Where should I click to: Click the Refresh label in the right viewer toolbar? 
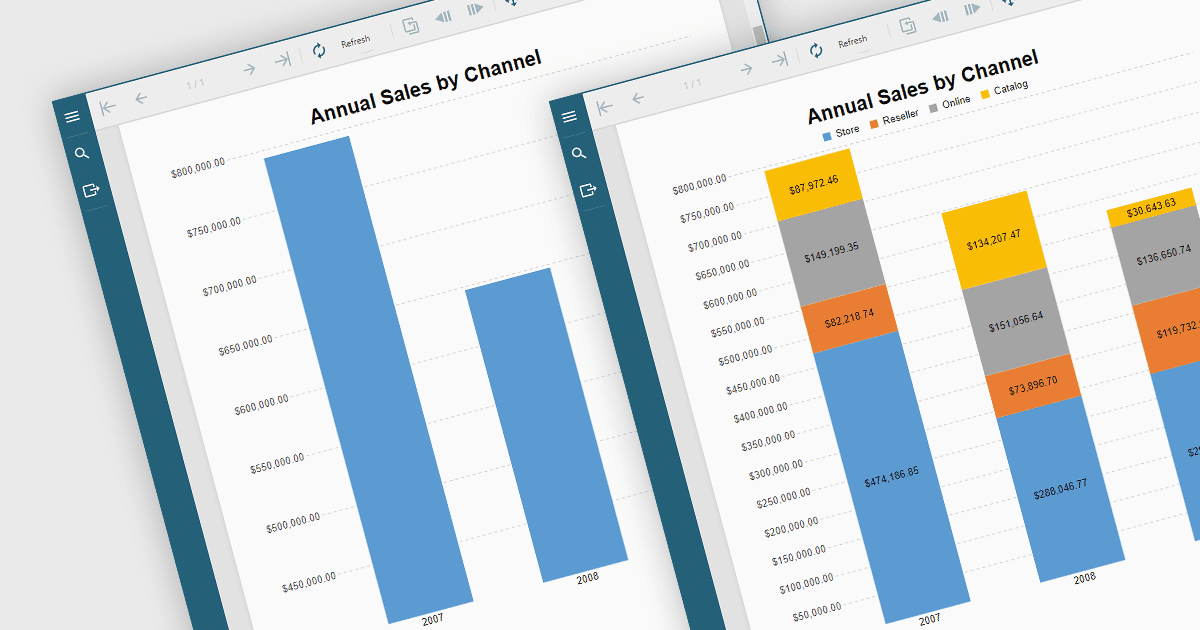(852, 42)
